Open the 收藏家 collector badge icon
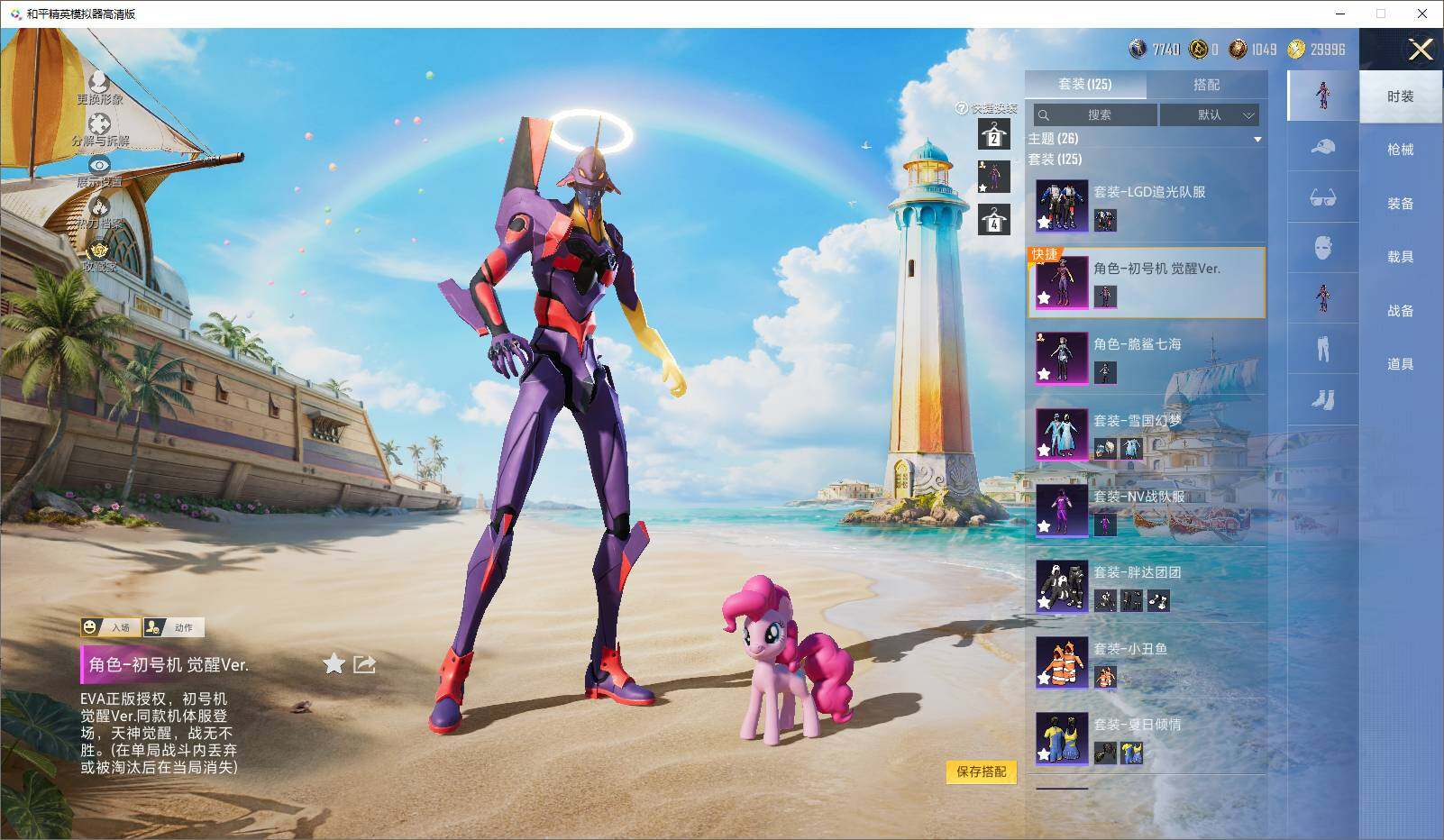1444x840 pixels. click(x=99, y=250)
